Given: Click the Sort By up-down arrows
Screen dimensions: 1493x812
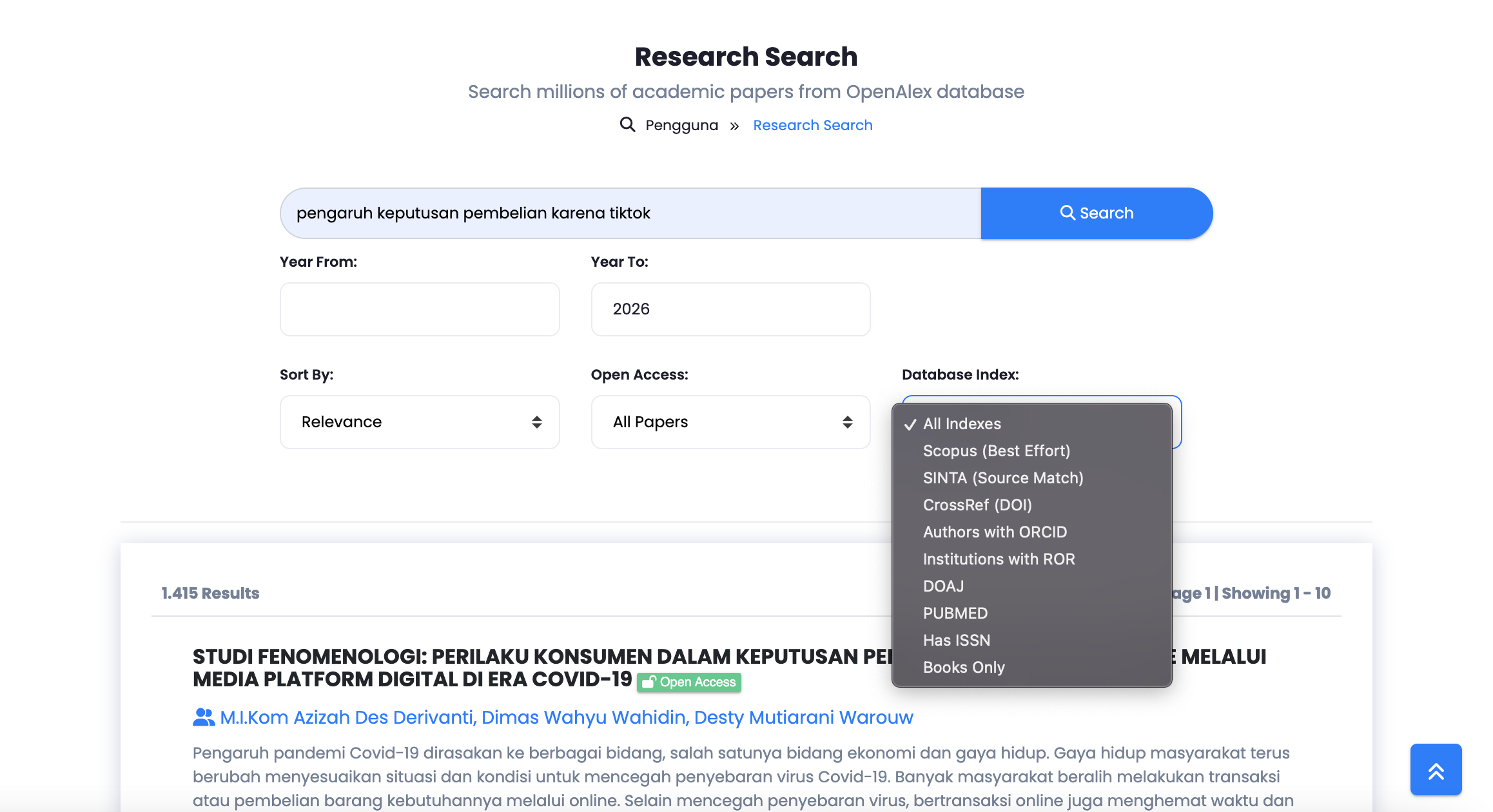Looking at the screenshot, I should [x=536, y=422].
